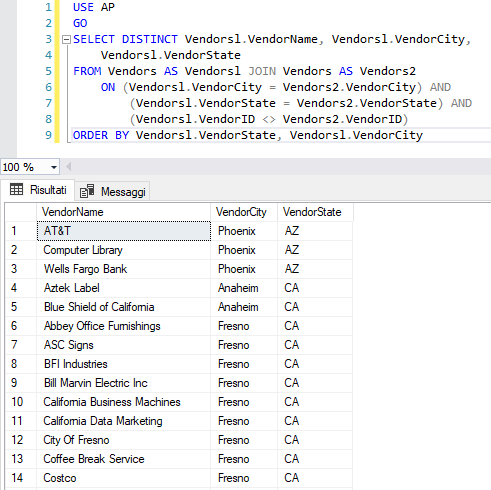This screenshot has width=491, height=490.
Task: Click AZ state cell in Wells Fargo Bank row
Action: click(x=315, y=269)
